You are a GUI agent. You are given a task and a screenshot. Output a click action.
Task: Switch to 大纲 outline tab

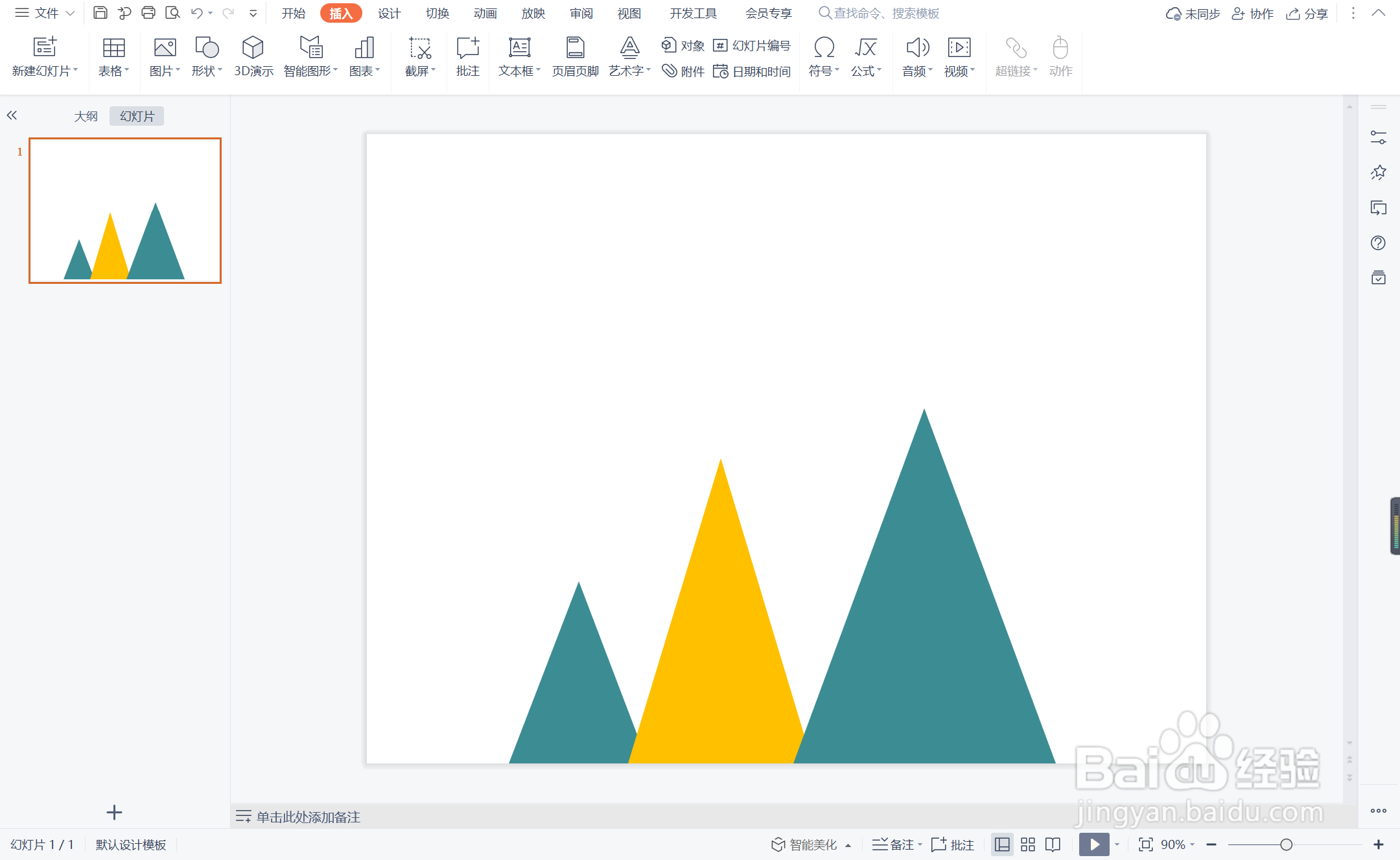[86, 116]
